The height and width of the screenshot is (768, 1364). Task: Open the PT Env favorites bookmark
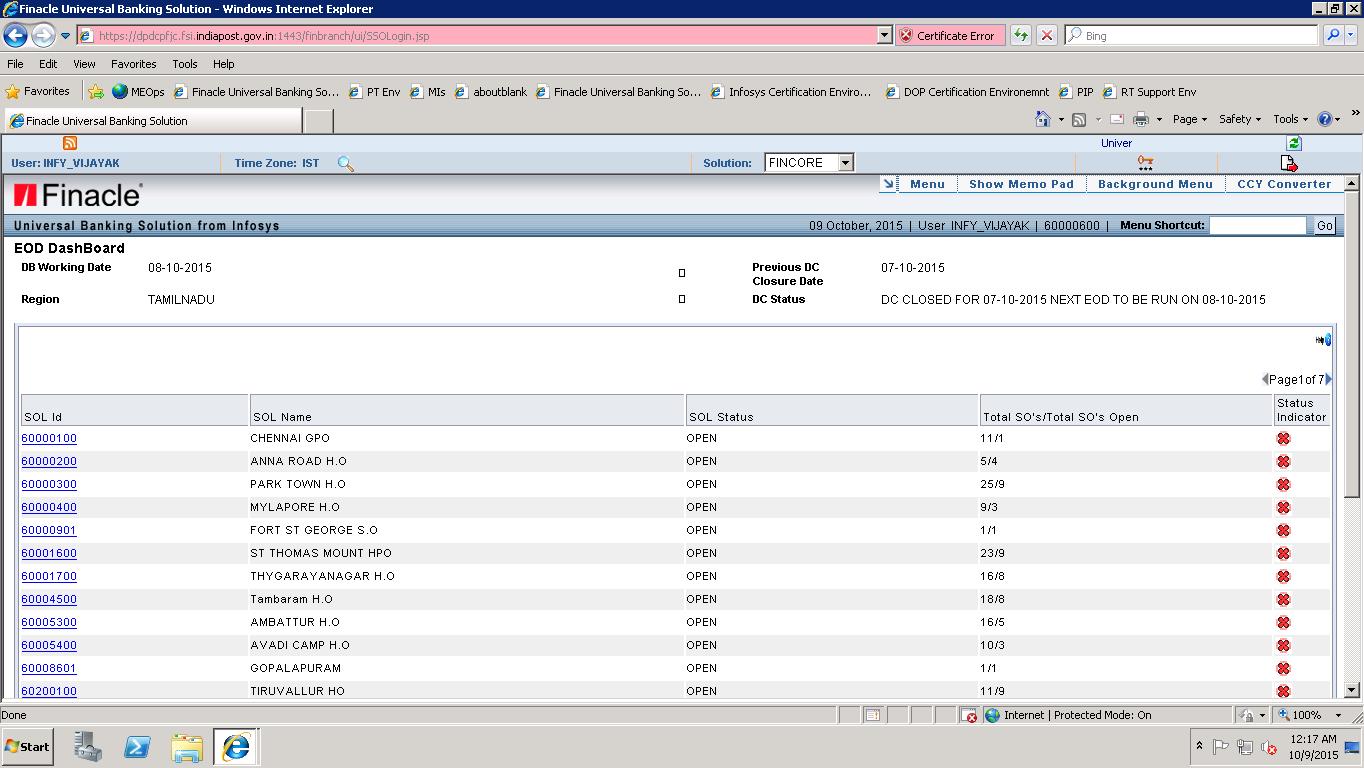[374, 91]
